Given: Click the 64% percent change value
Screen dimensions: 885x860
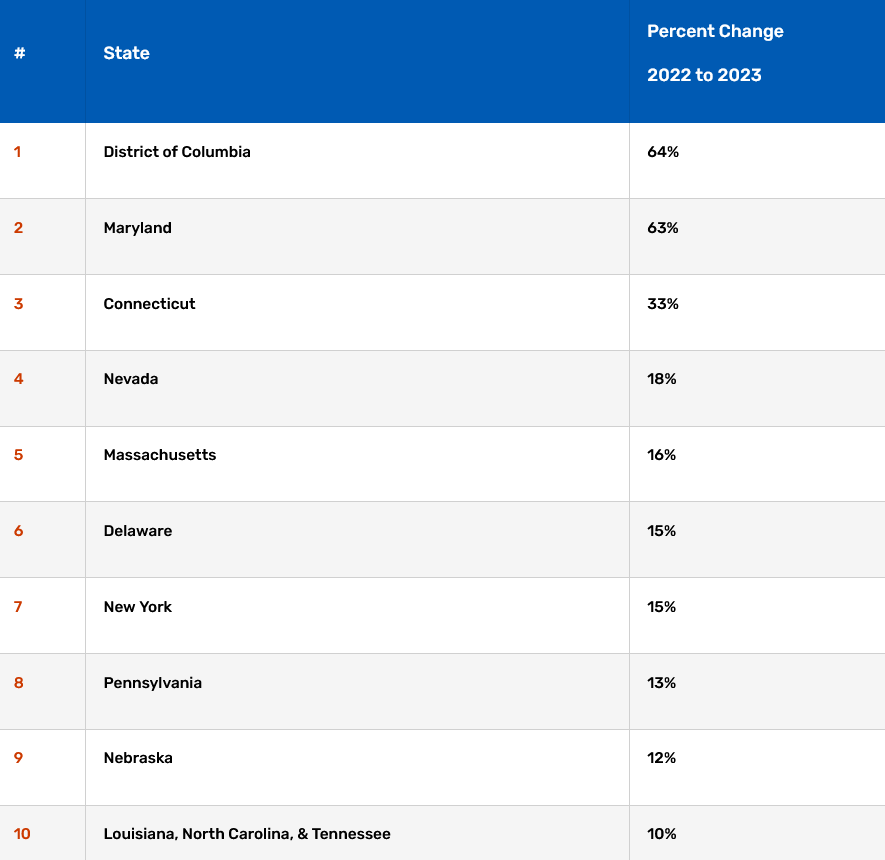Looking at the screenshot, I should pyautogui.click(x=663, y=152).
